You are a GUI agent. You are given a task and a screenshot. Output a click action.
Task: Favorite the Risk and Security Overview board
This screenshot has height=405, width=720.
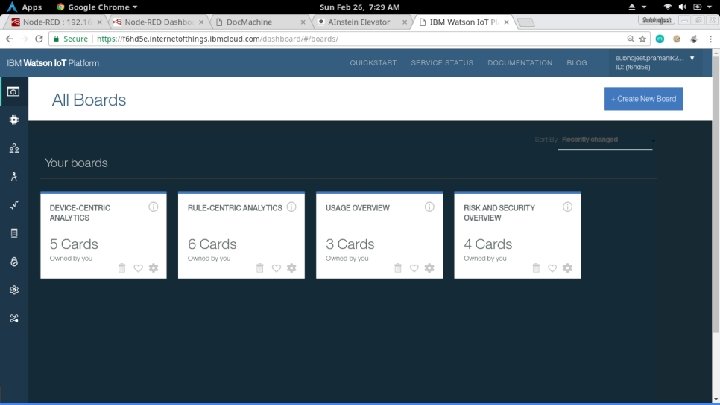pos(552,268)
